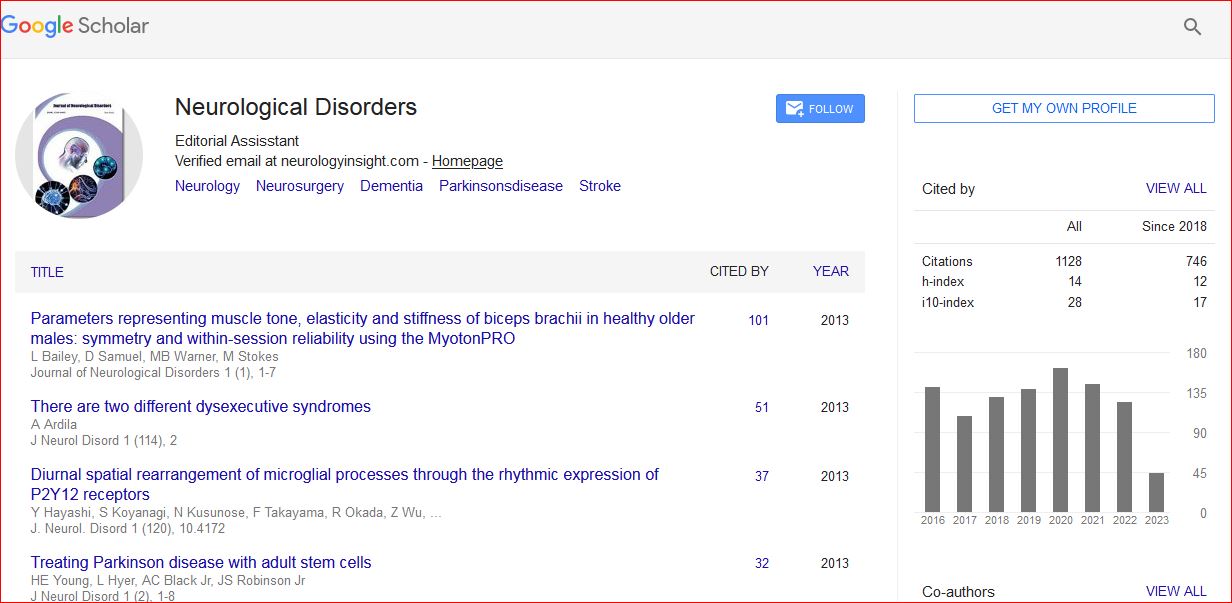Click Get My Own Profile button
The height and width of the screenshot is (603, 1232).
[x=1064, y=108]
